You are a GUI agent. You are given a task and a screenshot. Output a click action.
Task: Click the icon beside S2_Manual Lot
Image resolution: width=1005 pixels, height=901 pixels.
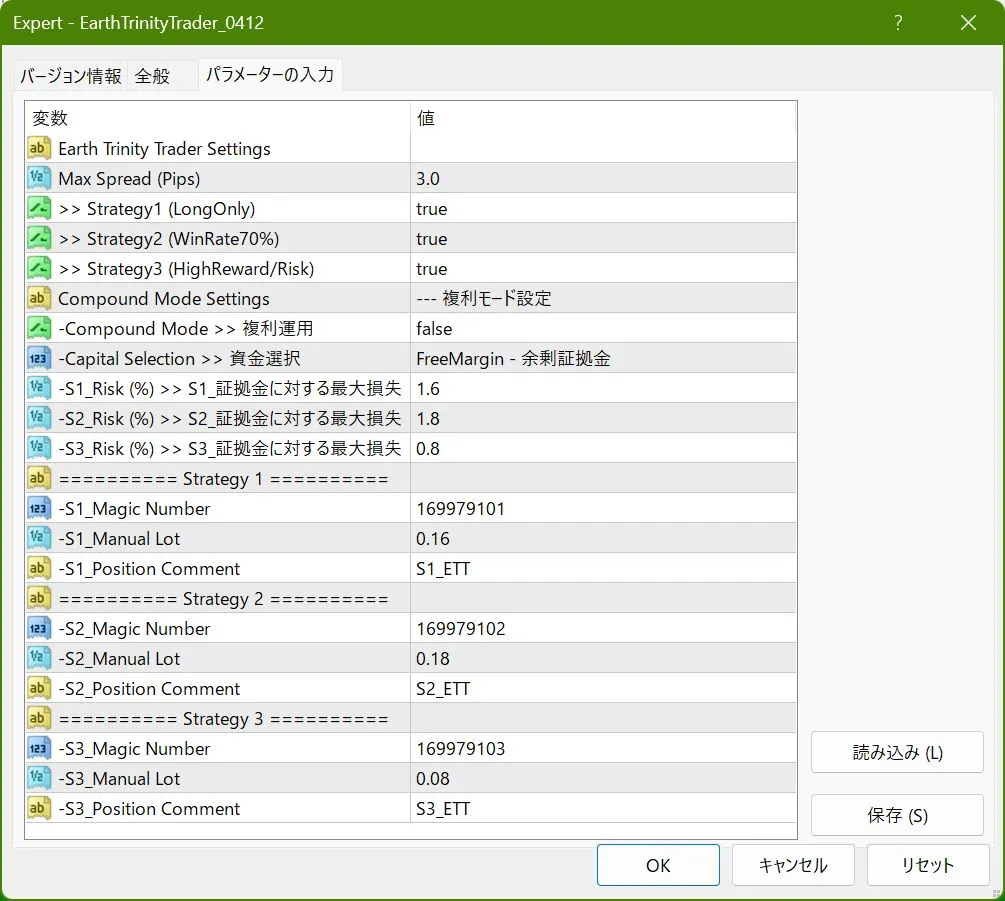coord(40,659)
